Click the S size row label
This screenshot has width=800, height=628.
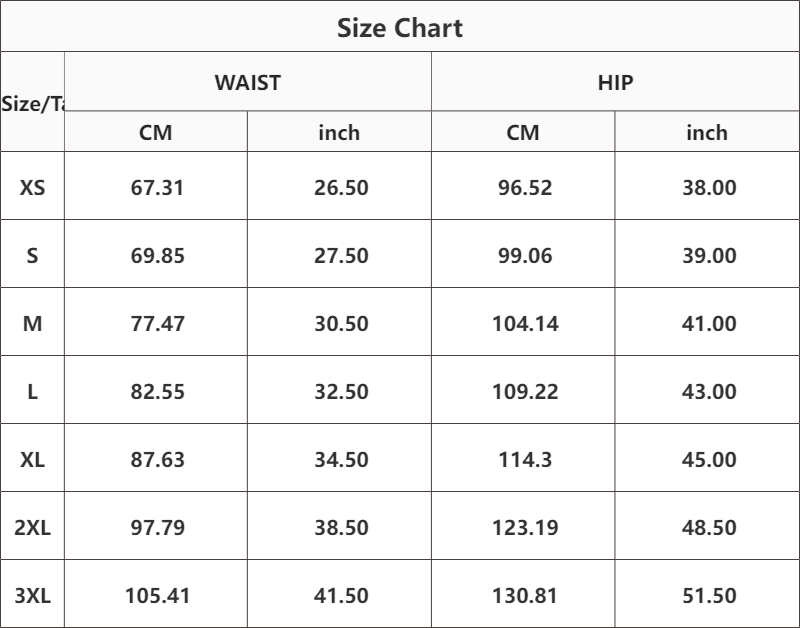tap(33, 255)
